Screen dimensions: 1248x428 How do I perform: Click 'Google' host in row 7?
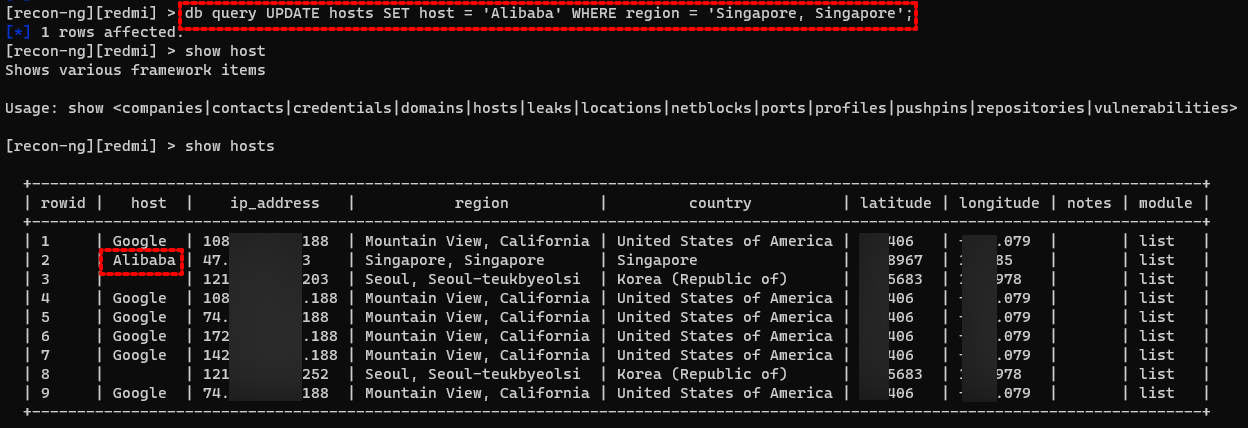click(140, 355)
